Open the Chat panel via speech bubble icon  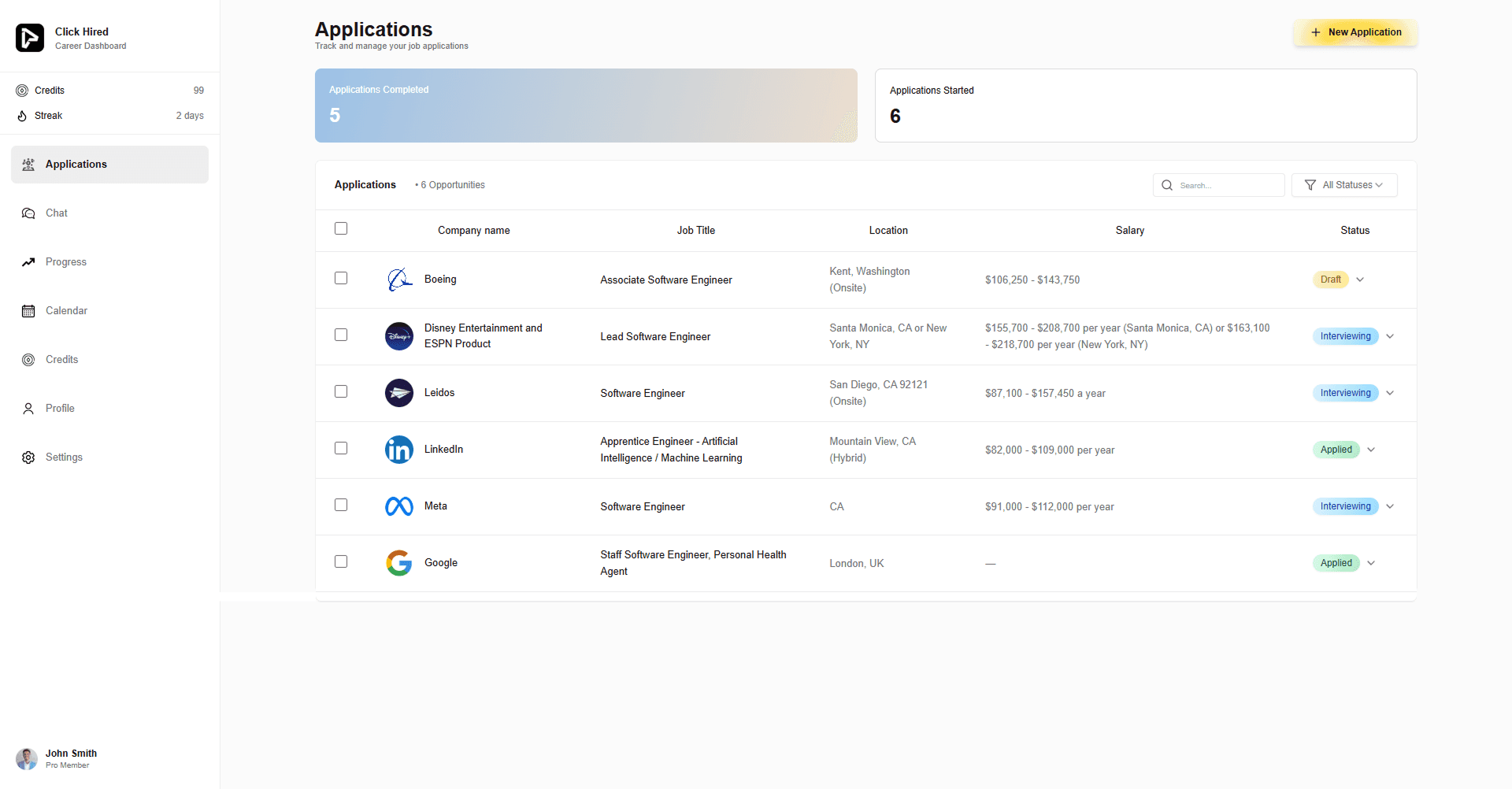28,213
